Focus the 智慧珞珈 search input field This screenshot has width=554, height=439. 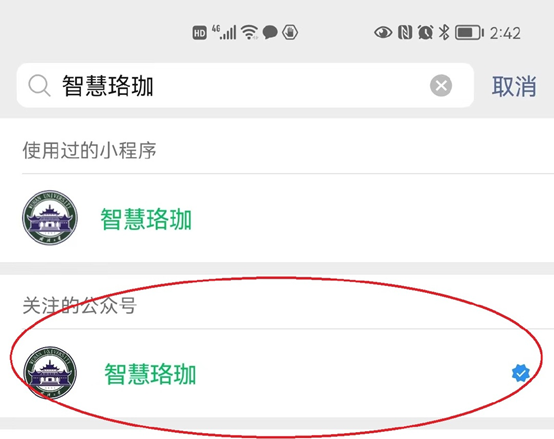(x=245, y=85)
